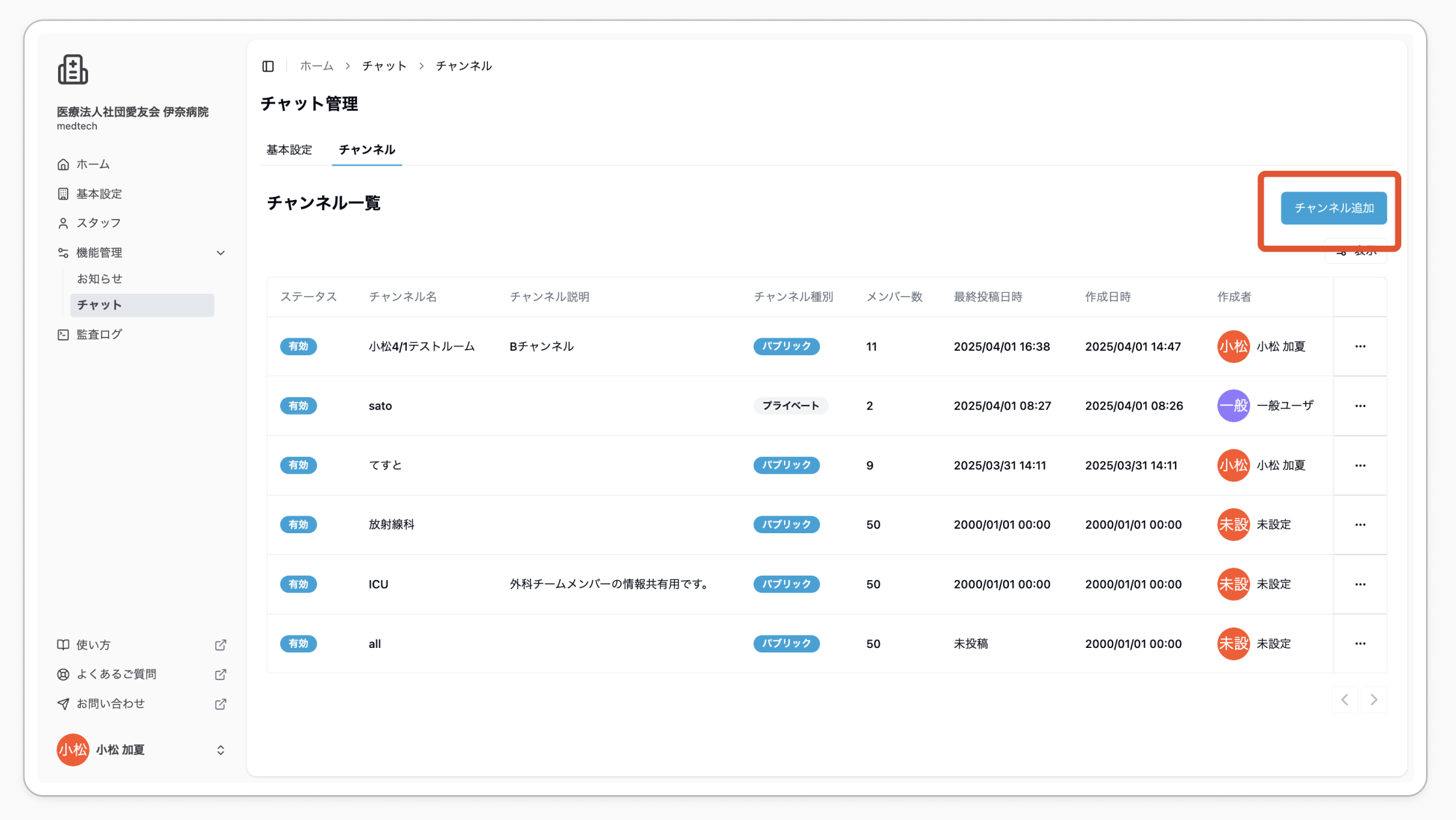Switch to the 基本設定 tab
The image size is (1456, 820).
(289, 150)
